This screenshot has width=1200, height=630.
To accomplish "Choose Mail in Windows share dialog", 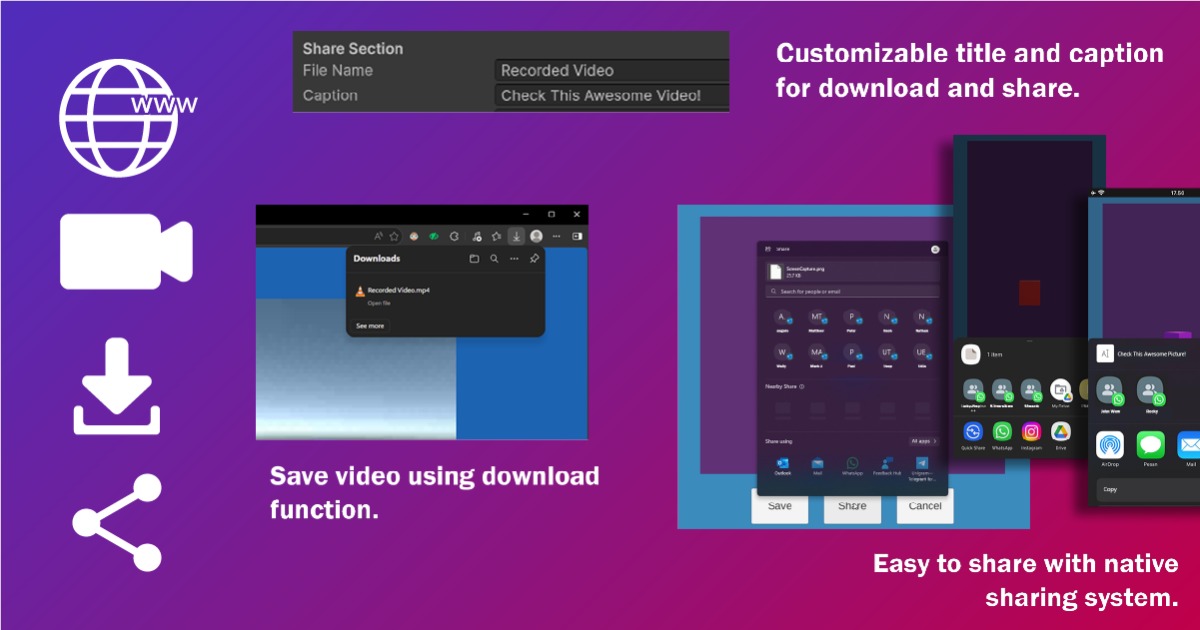I will click(817, 468).
